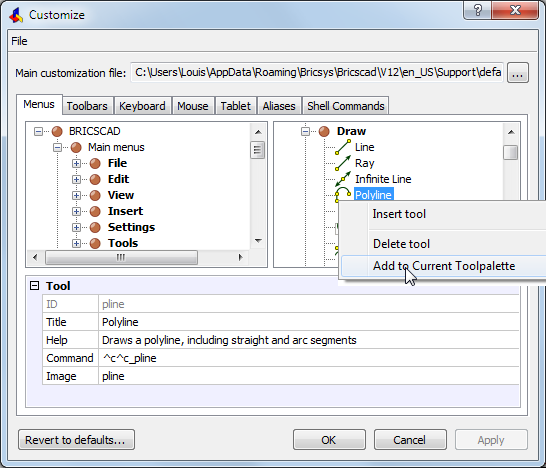Click the Line tool icon in Draw menu

(x=343, y=147)
